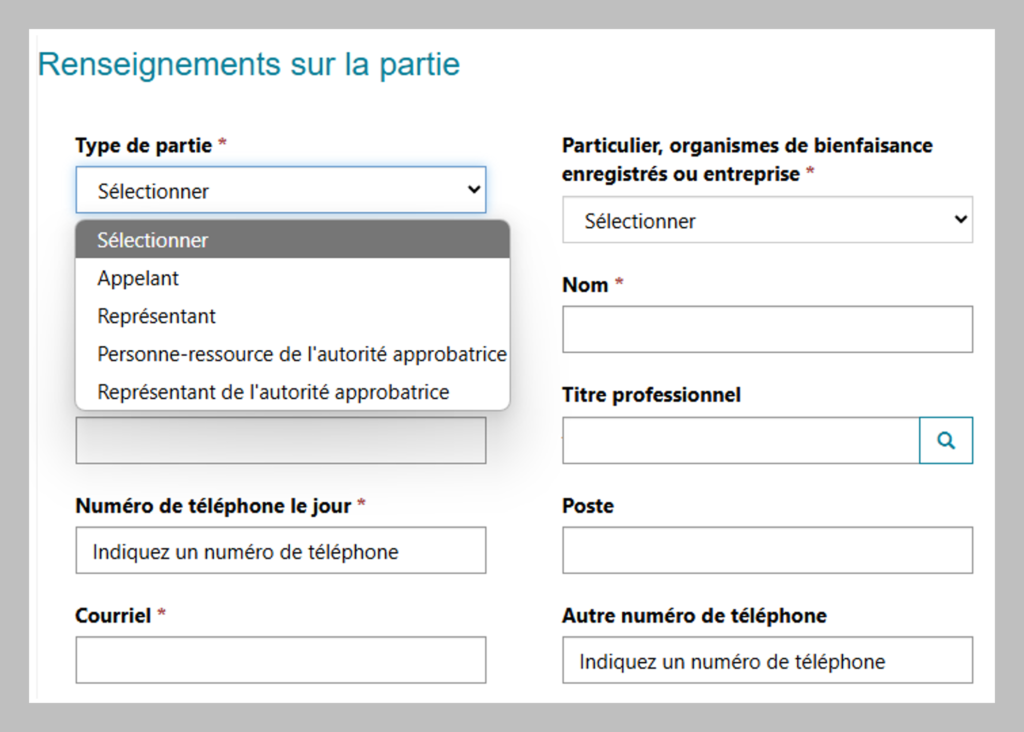Select the standalone Représentant option
Screen dimensions: 1024x732
coord(156,316)
